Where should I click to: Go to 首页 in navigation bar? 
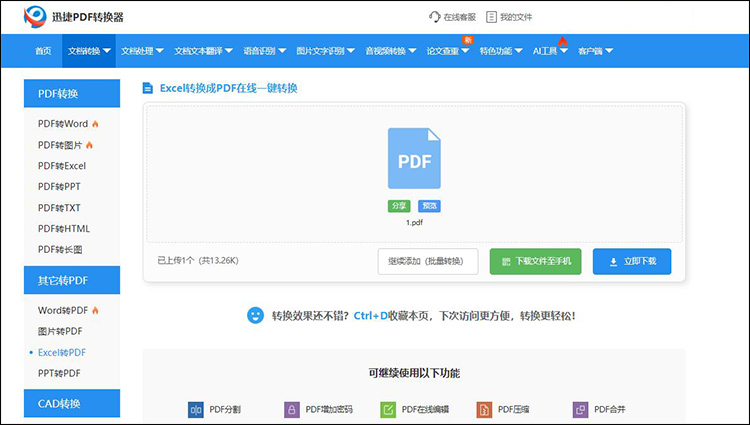(x=42, y=51)
